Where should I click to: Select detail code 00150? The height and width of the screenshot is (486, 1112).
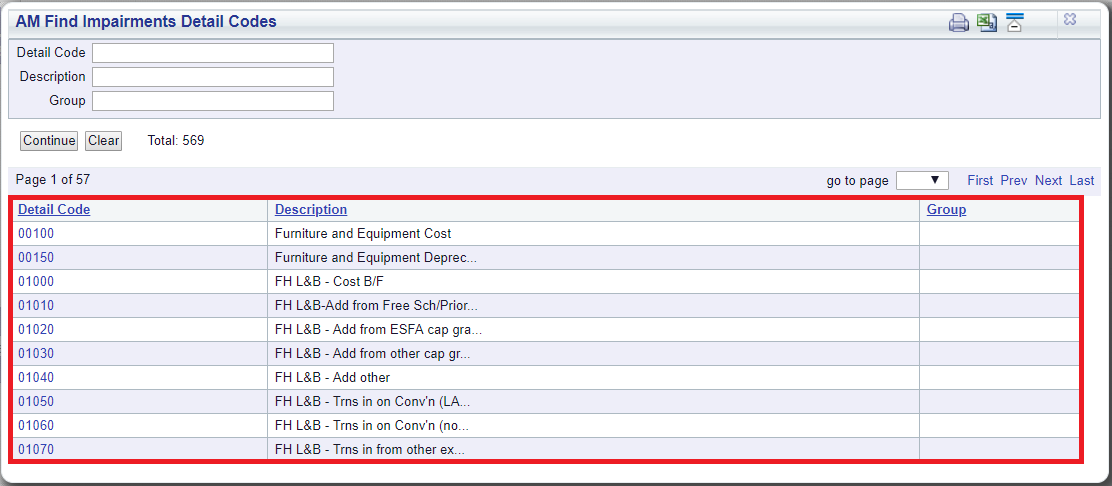[35, 258]
